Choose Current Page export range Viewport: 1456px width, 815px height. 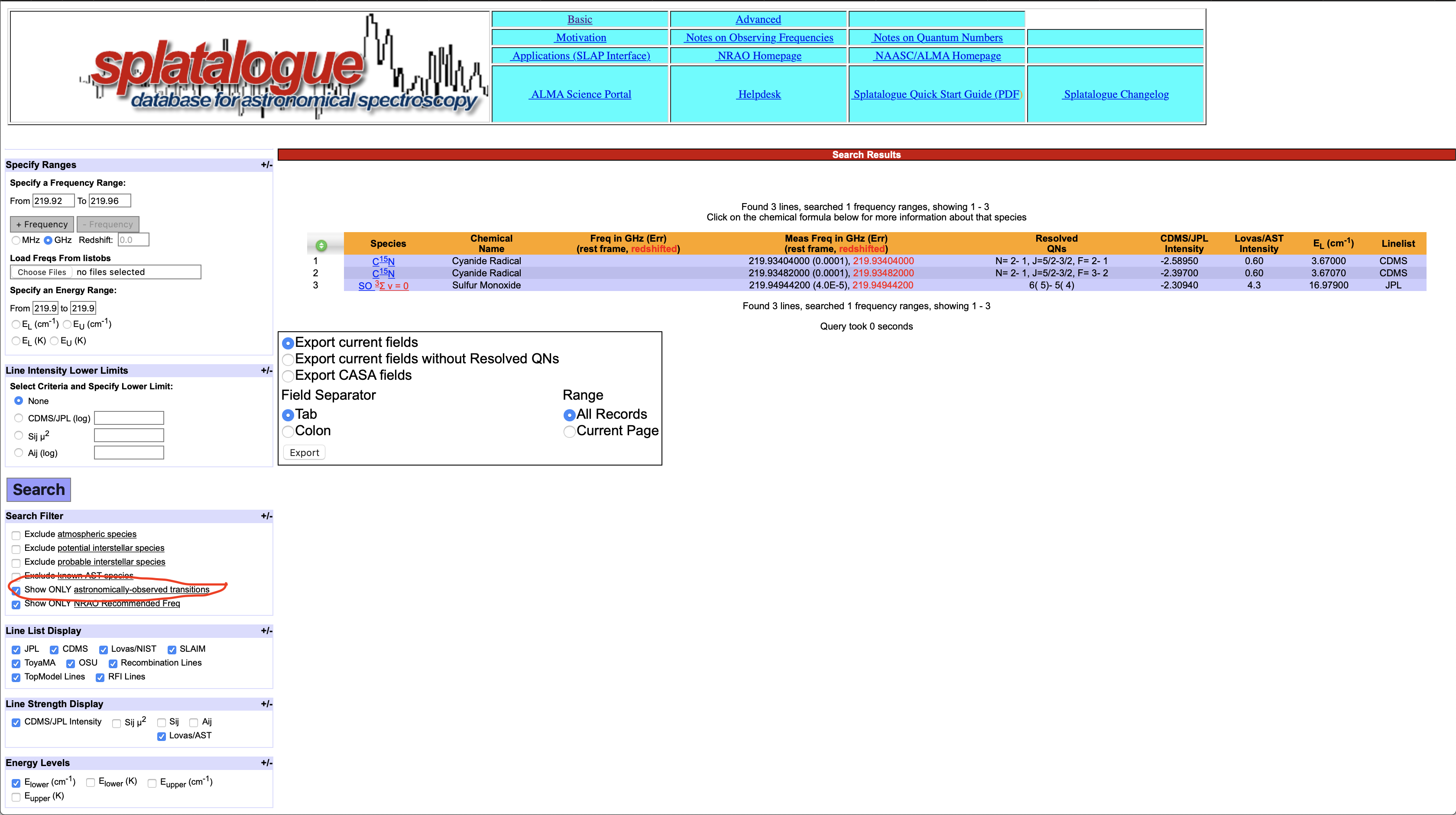pyautogui.click(x=569, y=432)
